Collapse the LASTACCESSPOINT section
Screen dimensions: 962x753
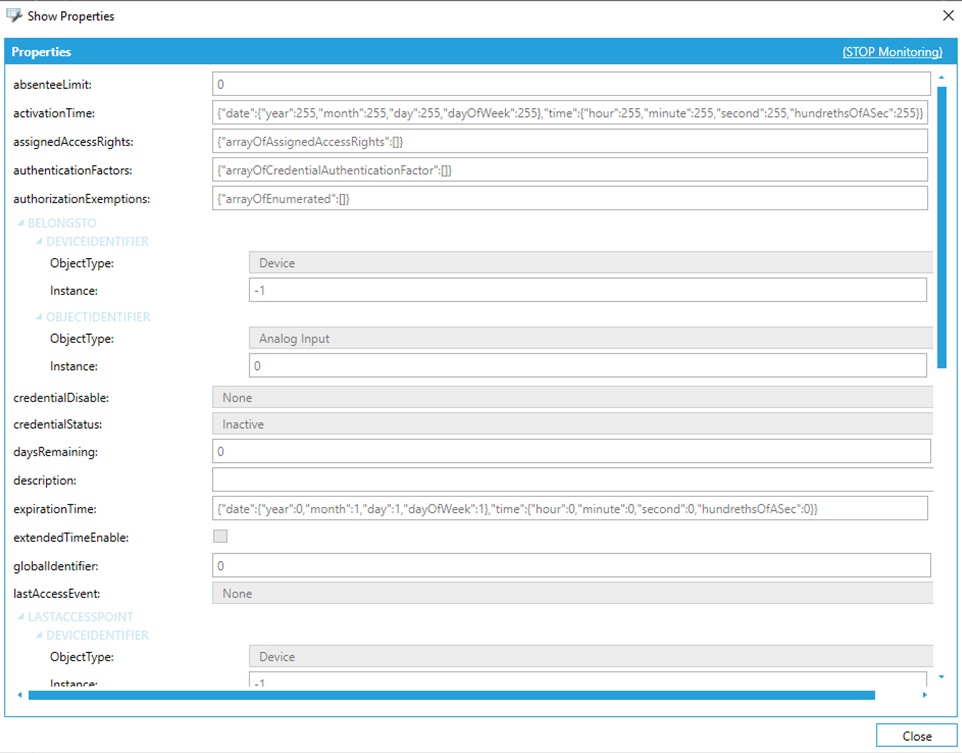tap(21, 618)
